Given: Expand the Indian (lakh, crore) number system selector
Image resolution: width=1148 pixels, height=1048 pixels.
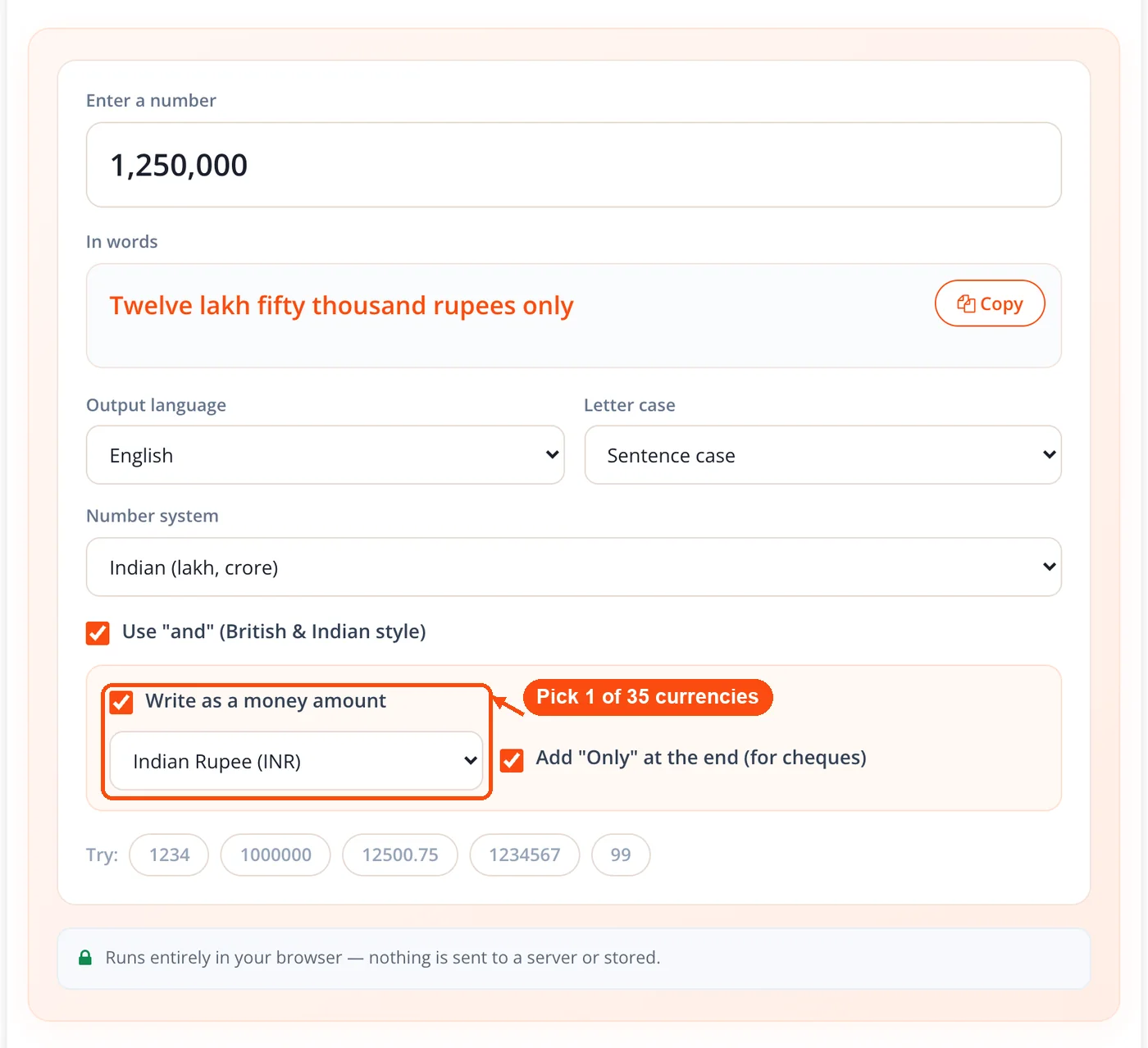Looking at the screenshot, I should [574, 567].
